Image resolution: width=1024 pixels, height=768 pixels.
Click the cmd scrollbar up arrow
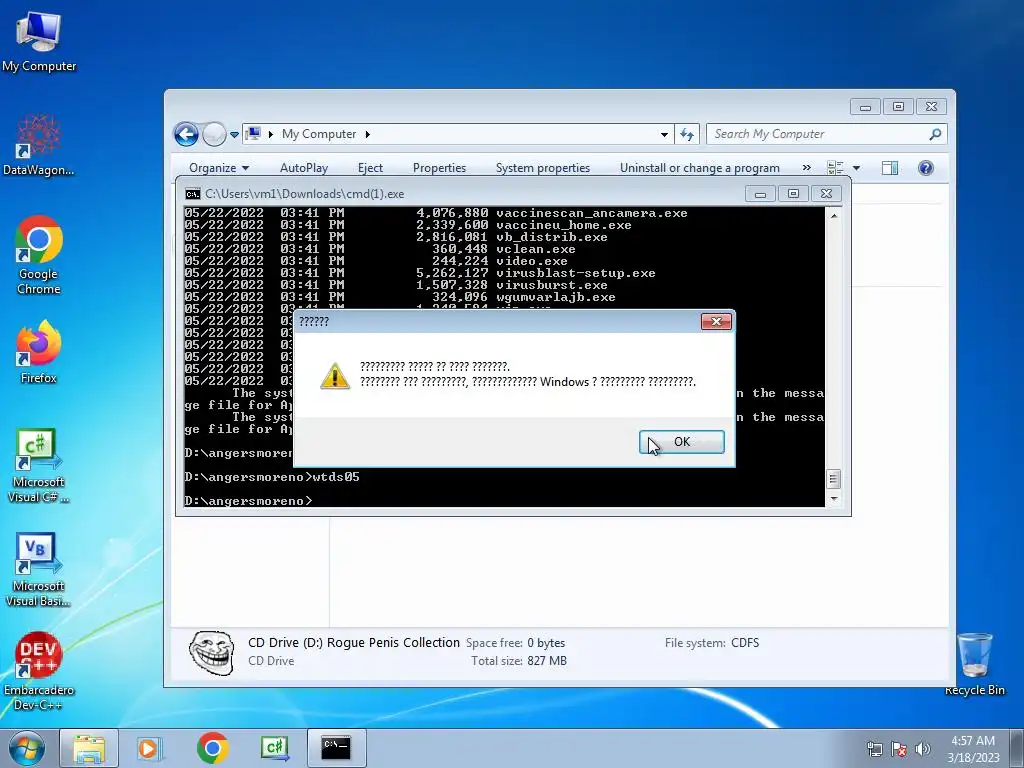[833, 215]
